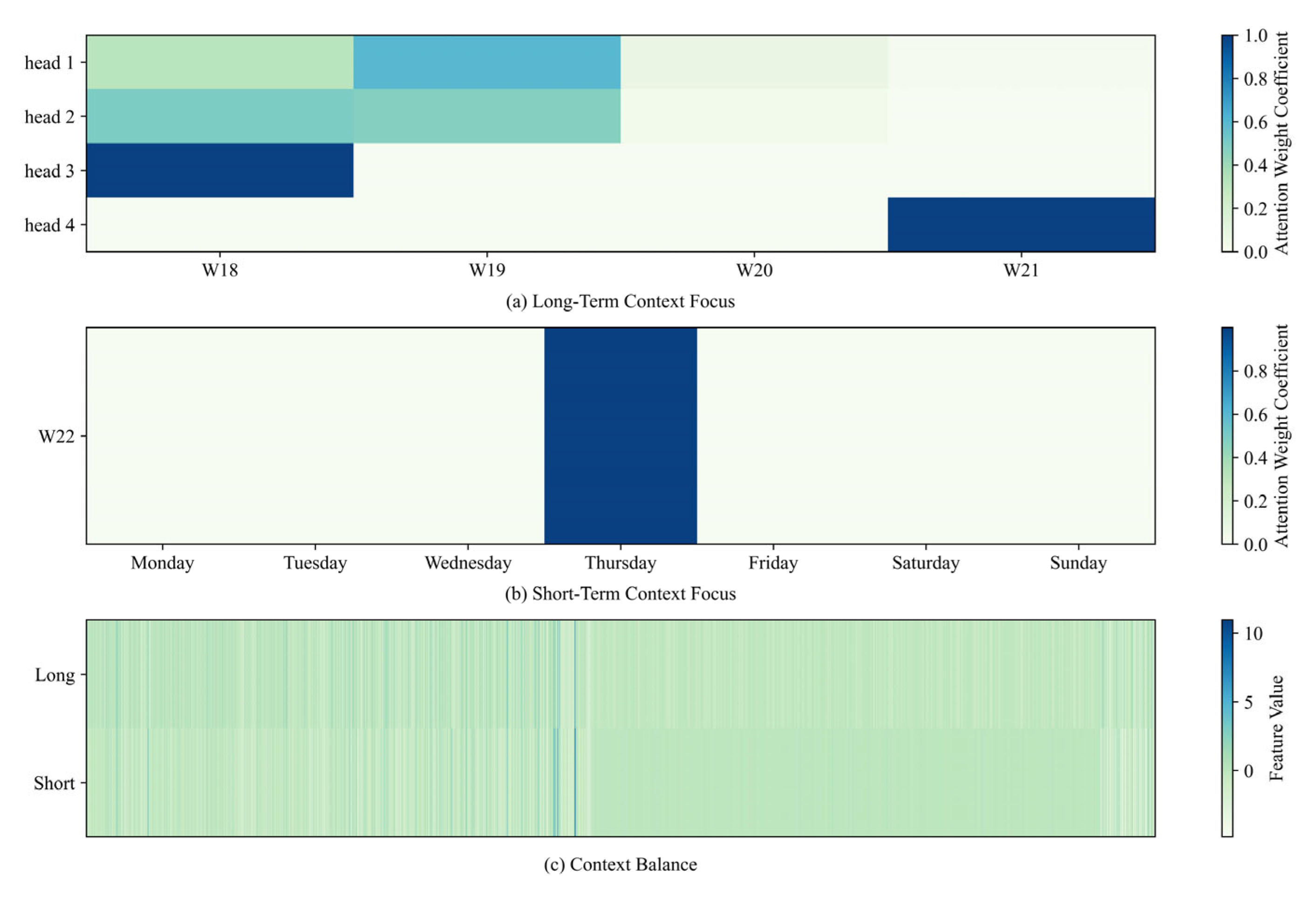The width and height of the screenshot is (1316, 900).
Task: Click the Monday axis label
Action: (163, 563)
